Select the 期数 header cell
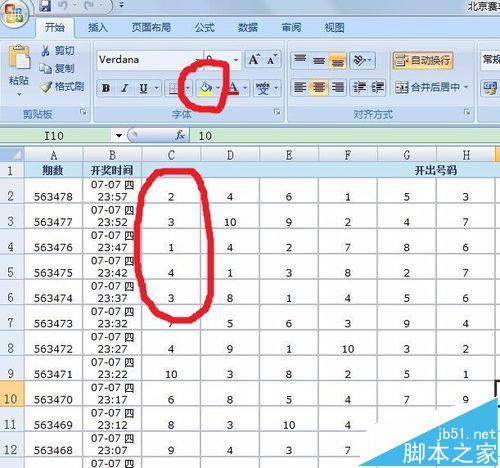Viewport: 500px width, 468px height. point(53,170)
